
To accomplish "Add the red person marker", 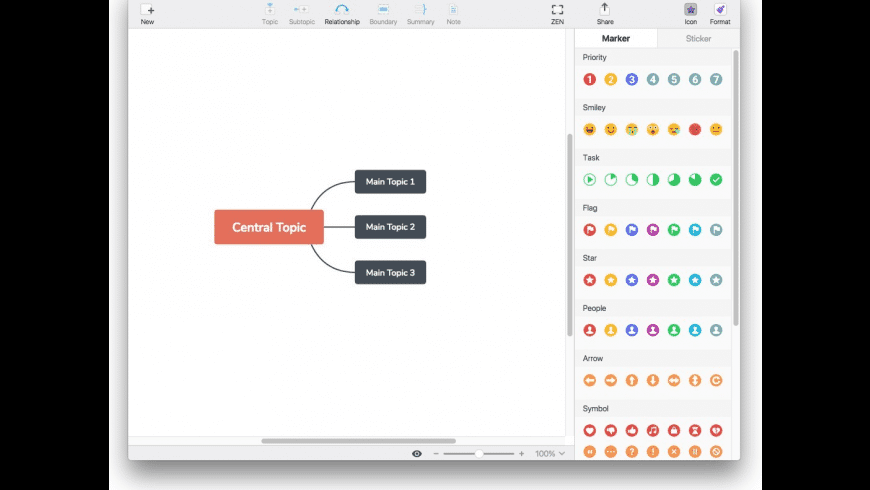I will click(x=589, y=330).
